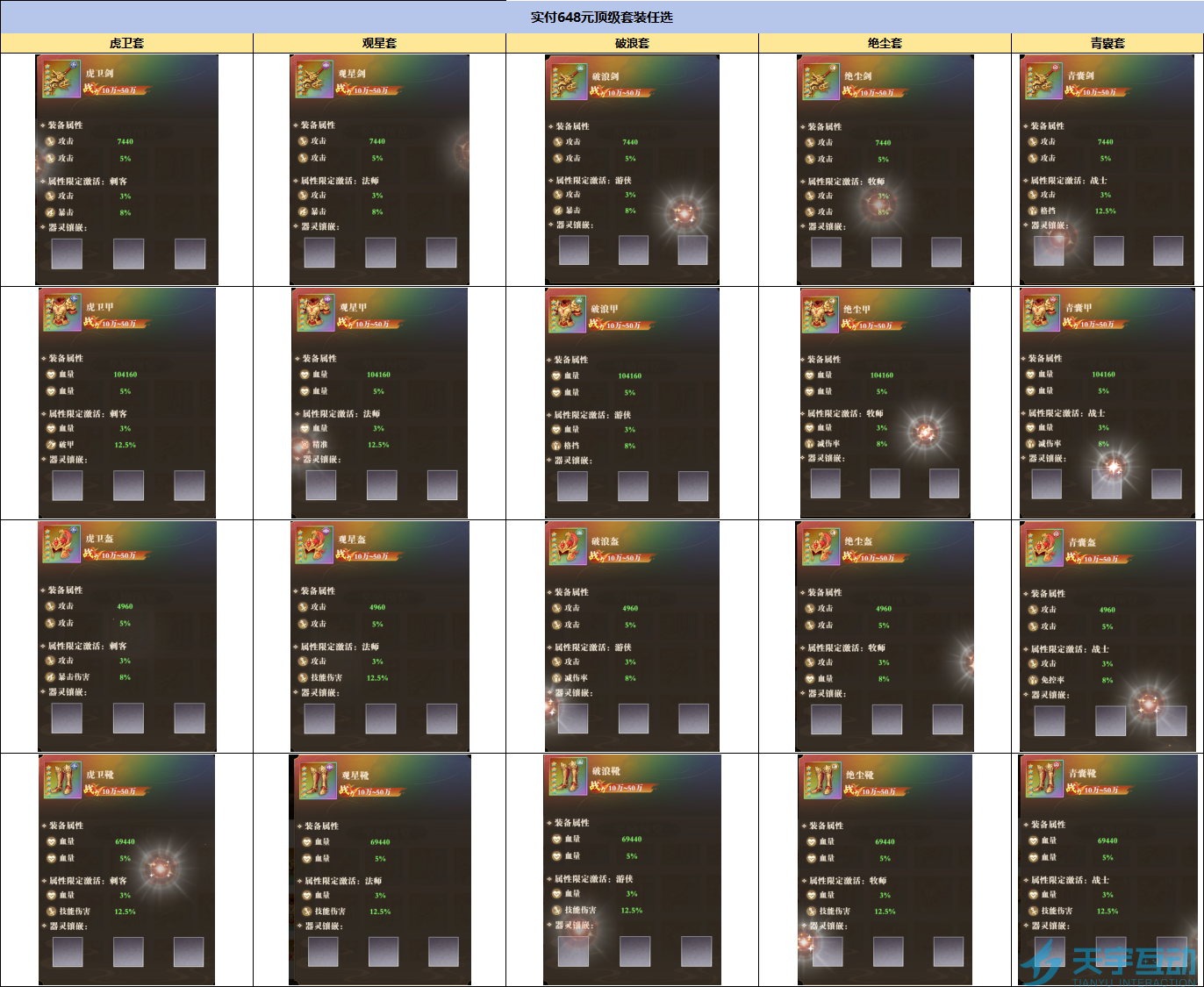Select the 青囊套 column header
This screenshot has width=1204, height=987.
pos(1108,43)
